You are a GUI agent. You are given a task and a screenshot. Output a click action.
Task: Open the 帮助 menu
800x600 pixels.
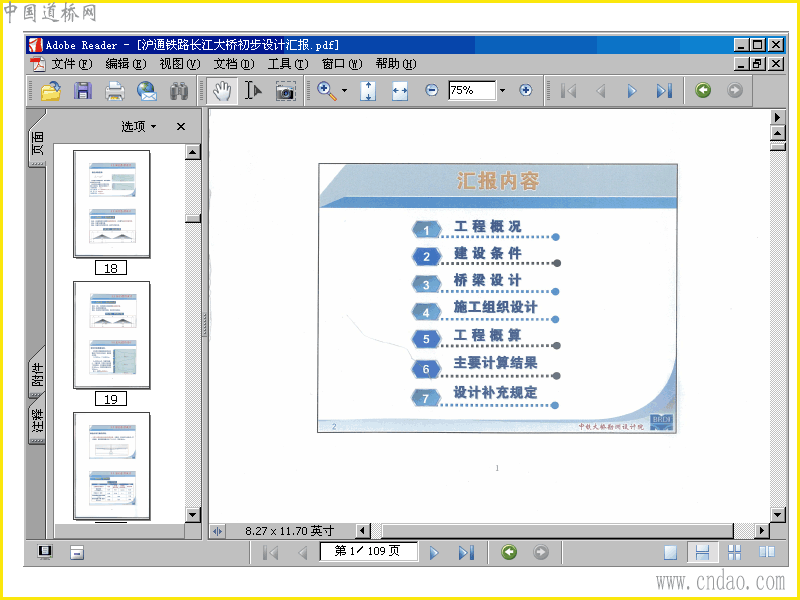[396, 64]
